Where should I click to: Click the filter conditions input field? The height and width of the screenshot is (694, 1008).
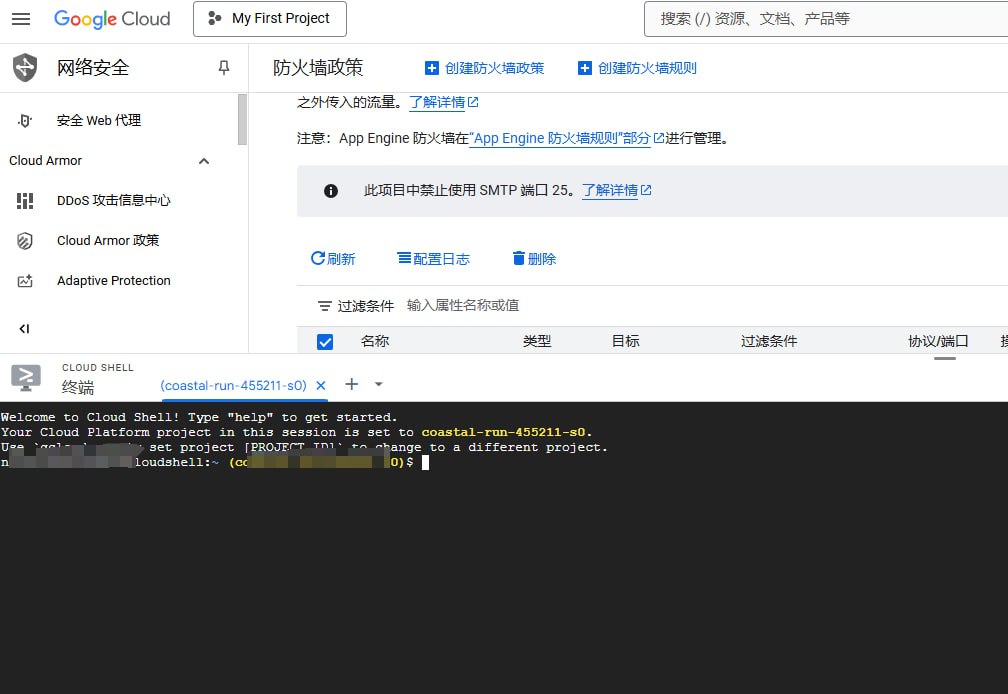coord(600,306)
